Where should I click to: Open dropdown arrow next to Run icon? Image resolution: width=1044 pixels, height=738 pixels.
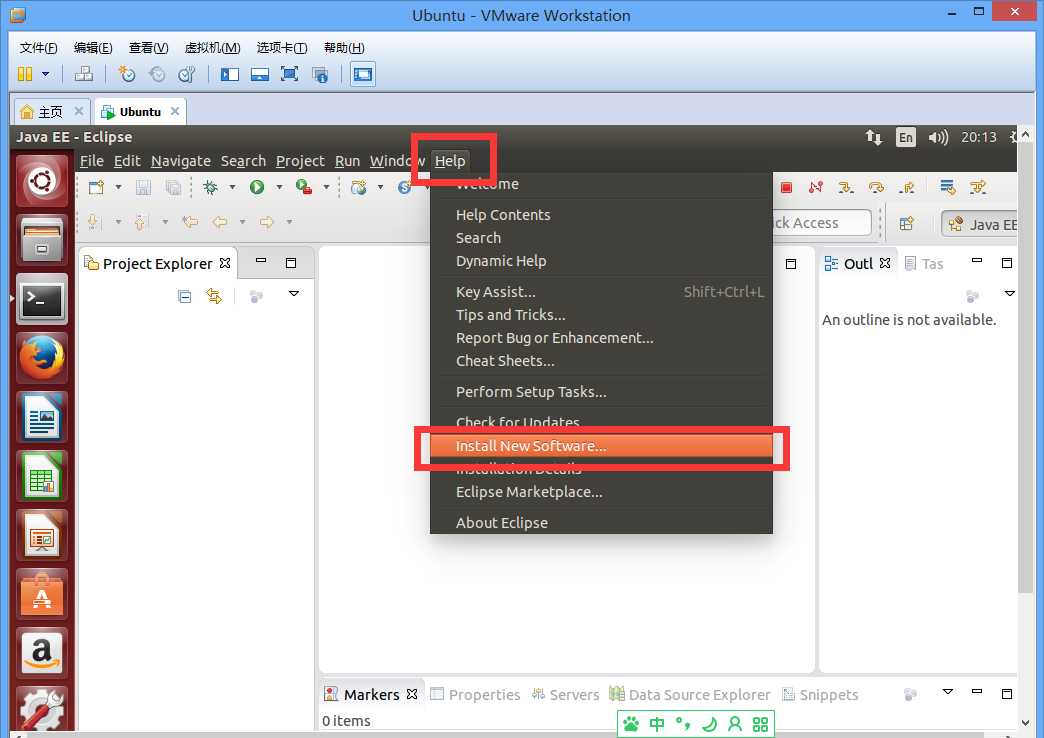[280, 188]
